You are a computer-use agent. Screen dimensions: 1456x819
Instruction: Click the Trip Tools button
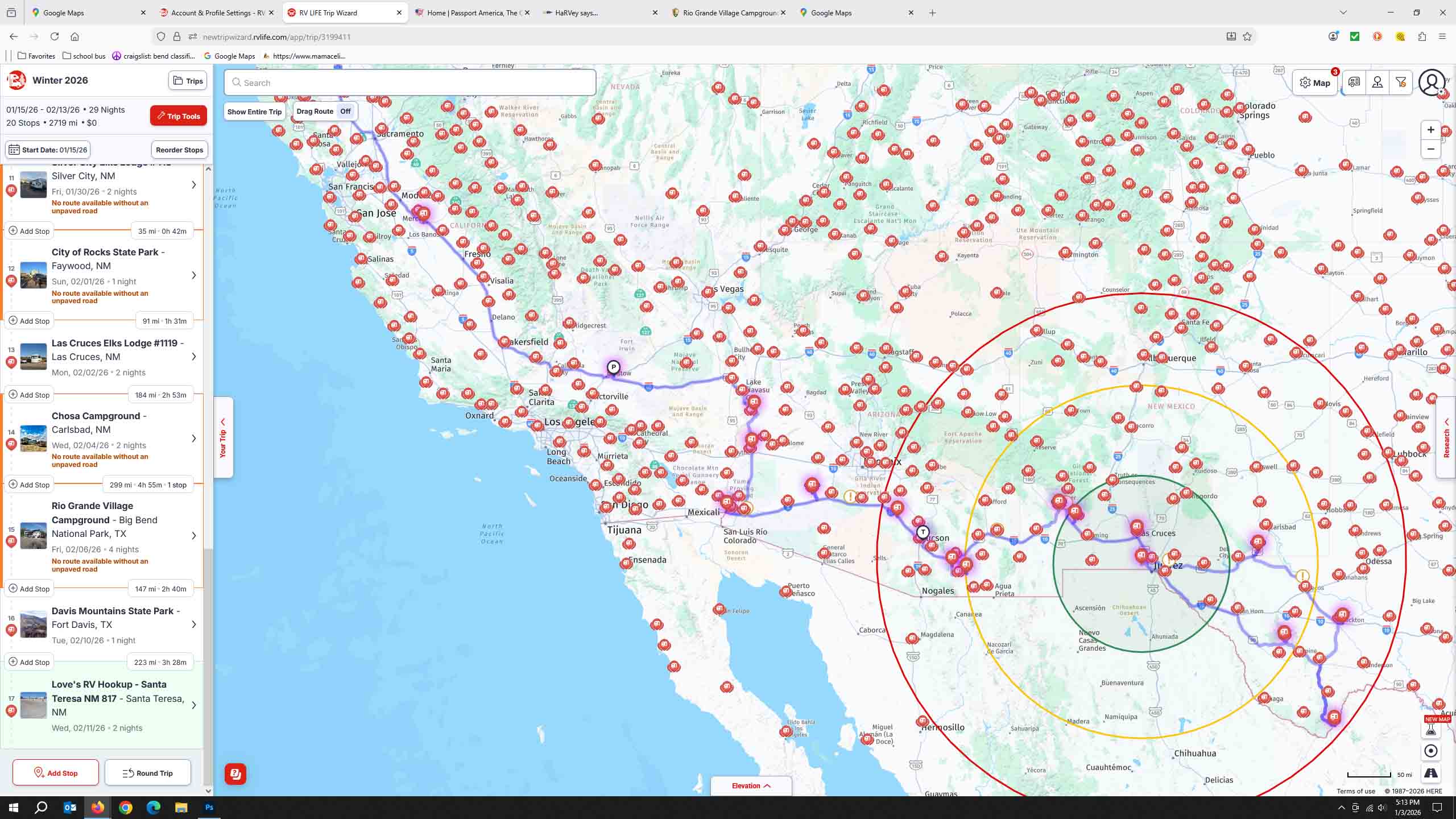tap(179, 116)
